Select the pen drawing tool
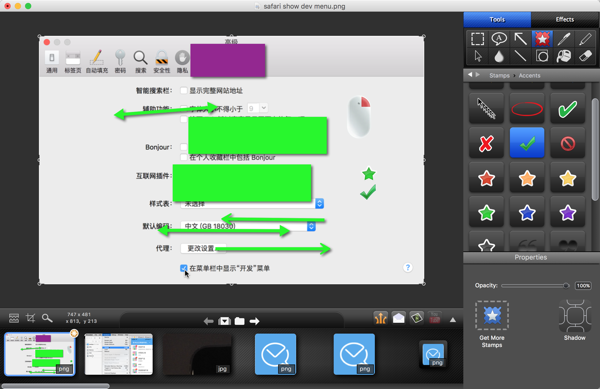Image resolution: width=600 pixels, height=389 pixels. [x=564, y=39]
